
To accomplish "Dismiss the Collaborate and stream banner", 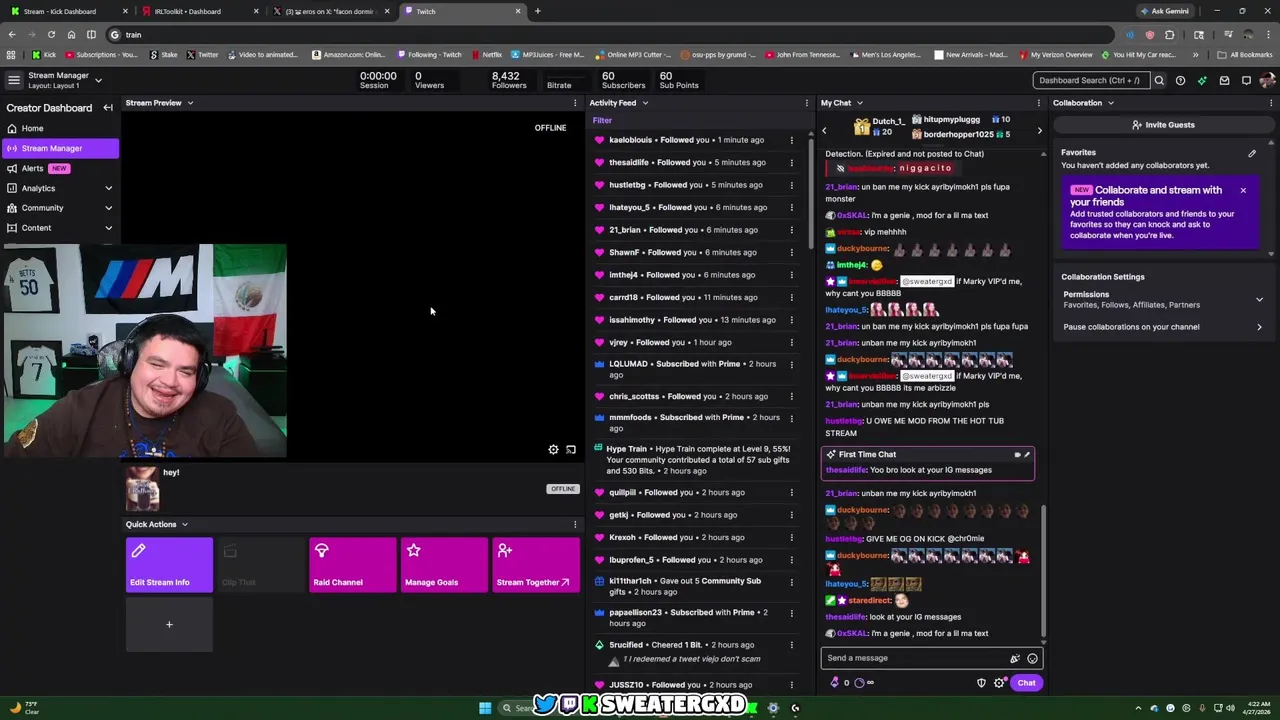I will [1243, 190].
